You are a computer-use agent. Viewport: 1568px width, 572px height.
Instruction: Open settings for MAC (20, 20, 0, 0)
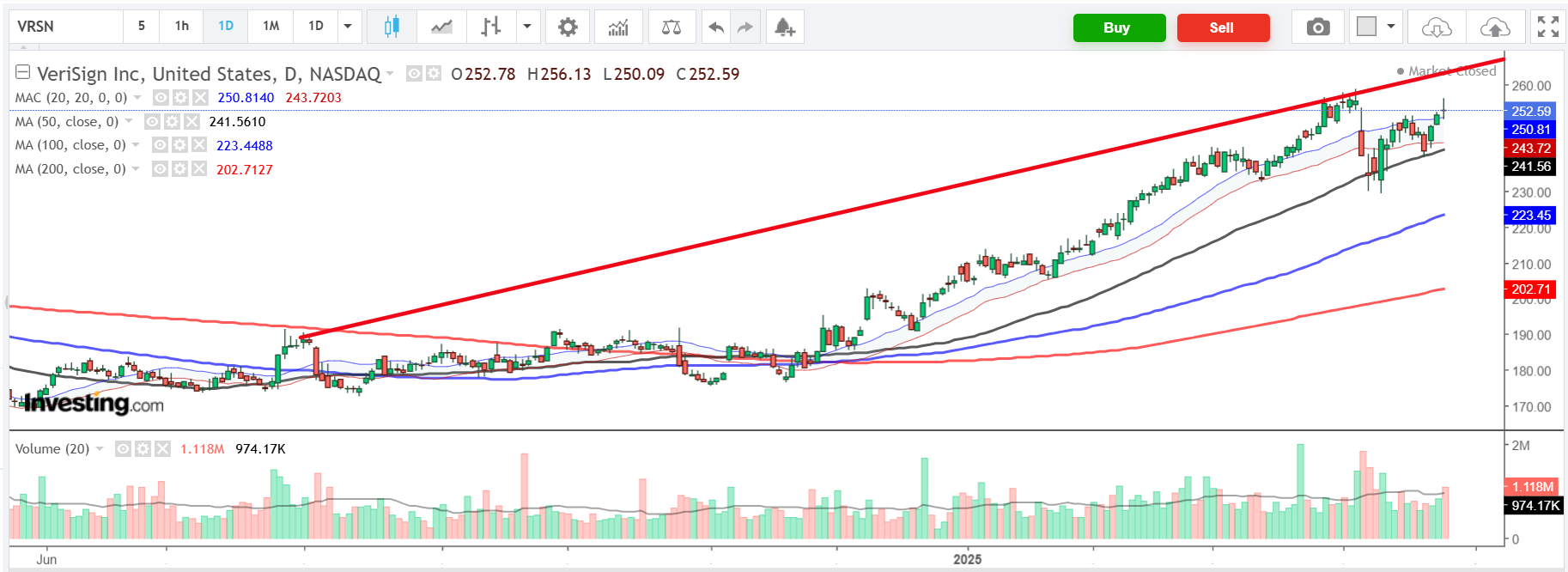coord(180,98)
